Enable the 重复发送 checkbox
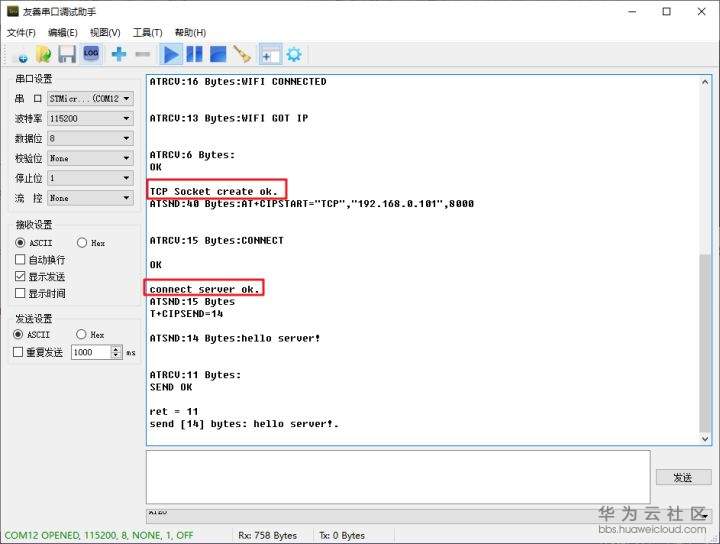 tap(18, 352)
